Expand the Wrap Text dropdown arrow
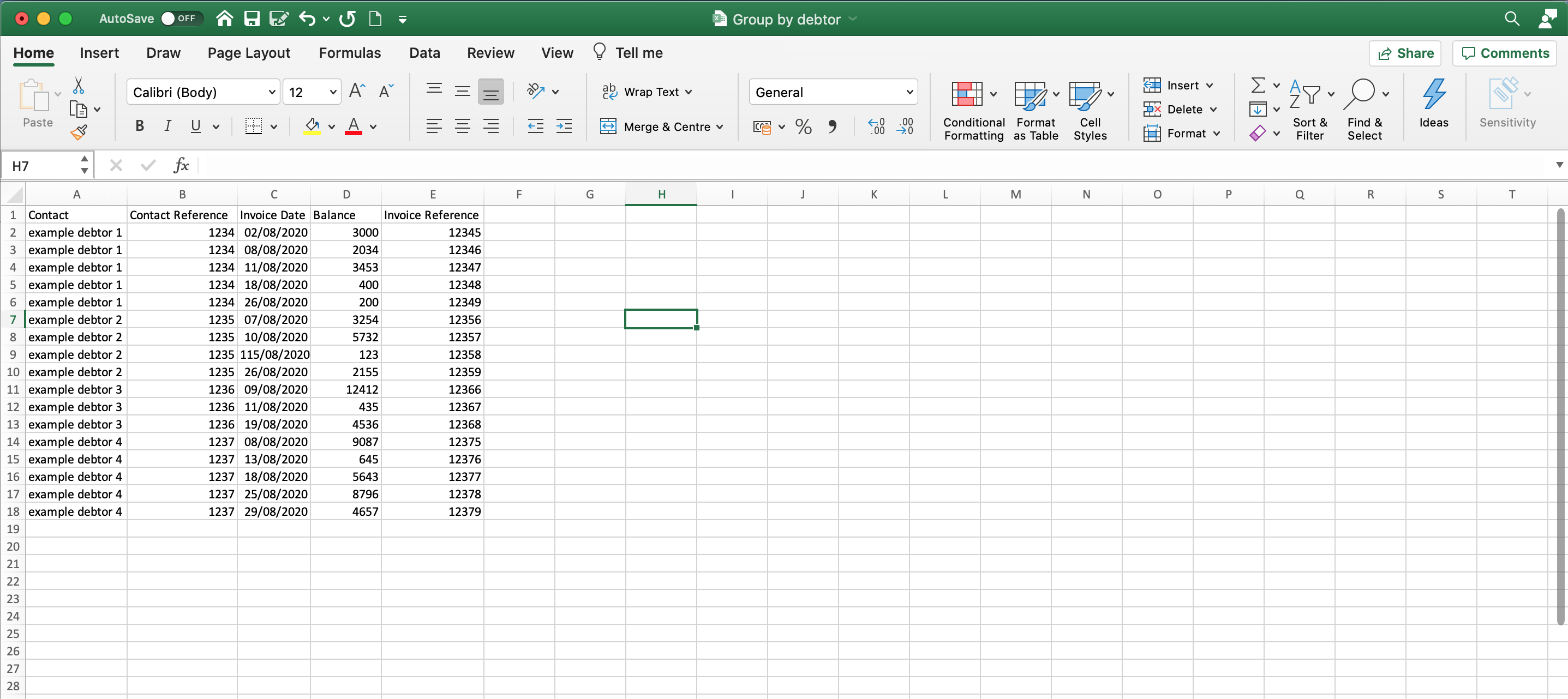Viewport: 1568px width, 699px height. 689,92
